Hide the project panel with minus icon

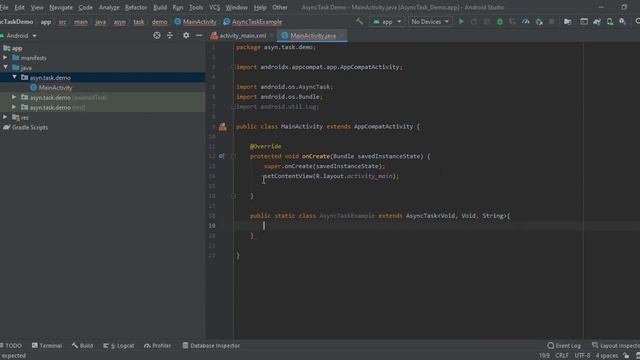click(x=199, y=36)
